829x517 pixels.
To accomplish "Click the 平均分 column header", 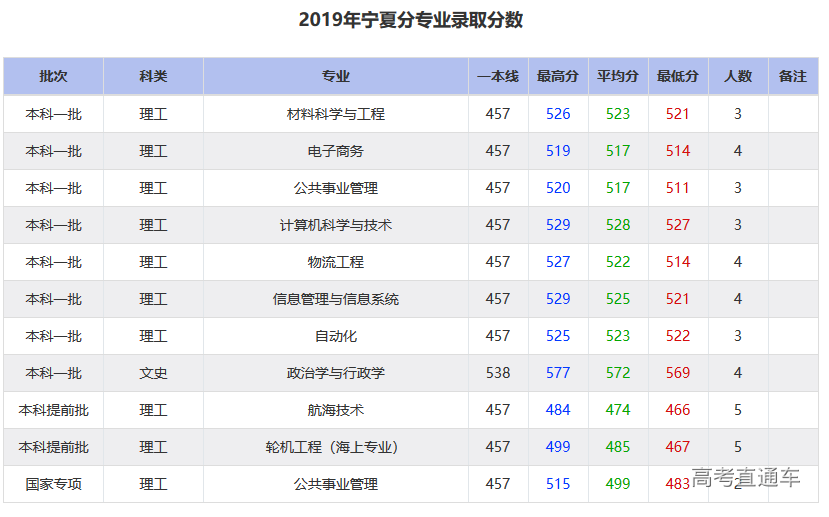I will (618, 76).
